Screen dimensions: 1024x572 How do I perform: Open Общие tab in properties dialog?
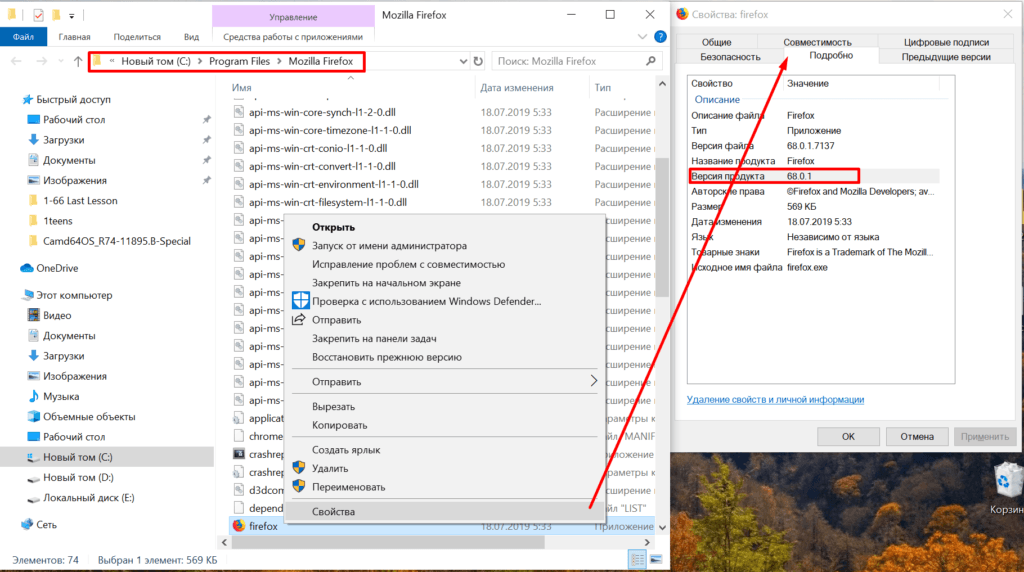click(716, 42)
